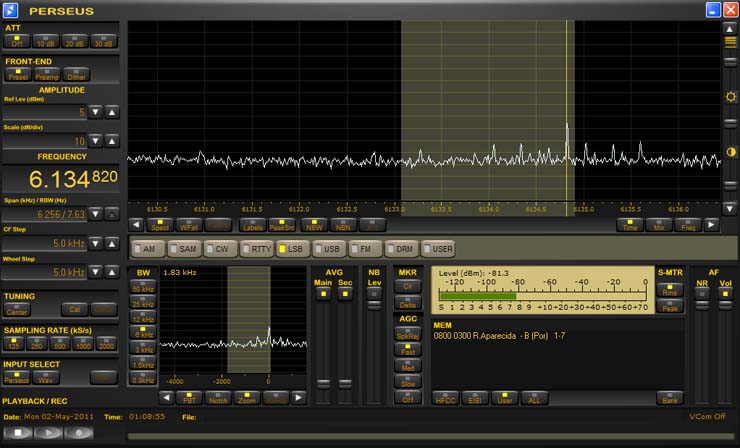Toggle PeakSrc peak search

click(282, 225)
